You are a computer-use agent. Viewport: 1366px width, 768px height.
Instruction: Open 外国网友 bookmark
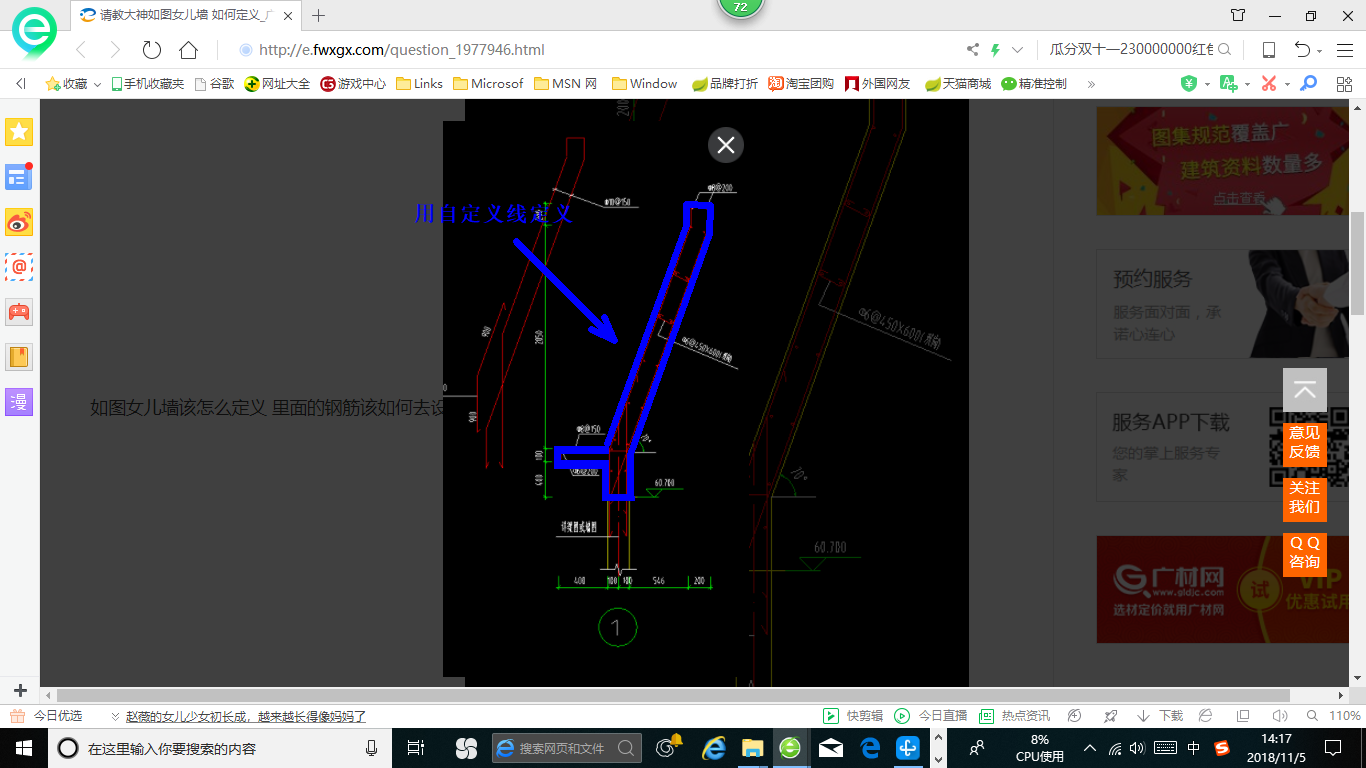(x=877, y=84)
